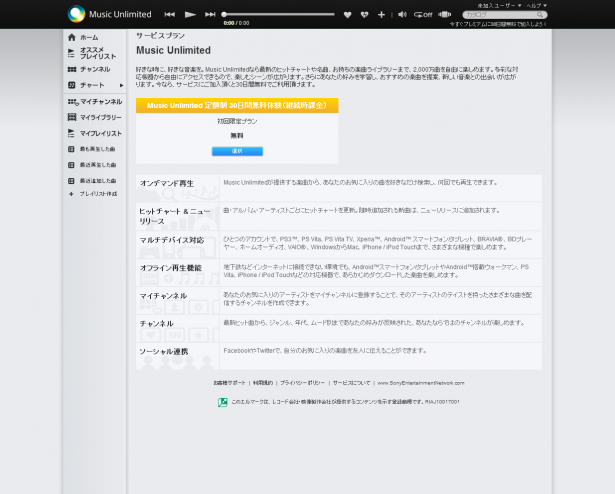The width and height of the screenshot is (615, 494).
Task: Click the playback progress slider handle
Action: pyautogui.click(x=224, y=15)
